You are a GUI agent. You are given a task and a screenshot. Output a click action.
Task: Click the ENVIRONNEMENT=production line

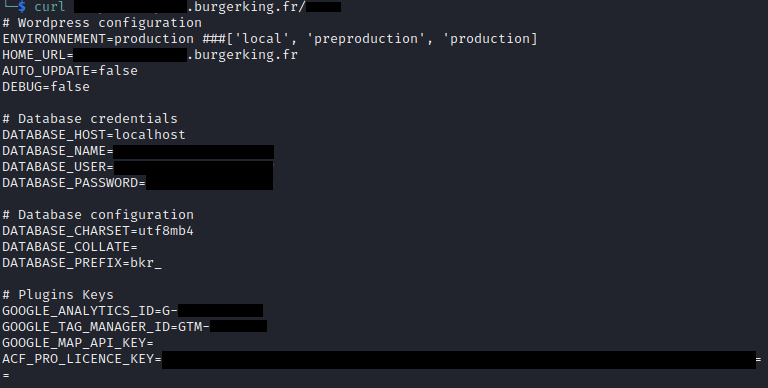coord(270,39)
